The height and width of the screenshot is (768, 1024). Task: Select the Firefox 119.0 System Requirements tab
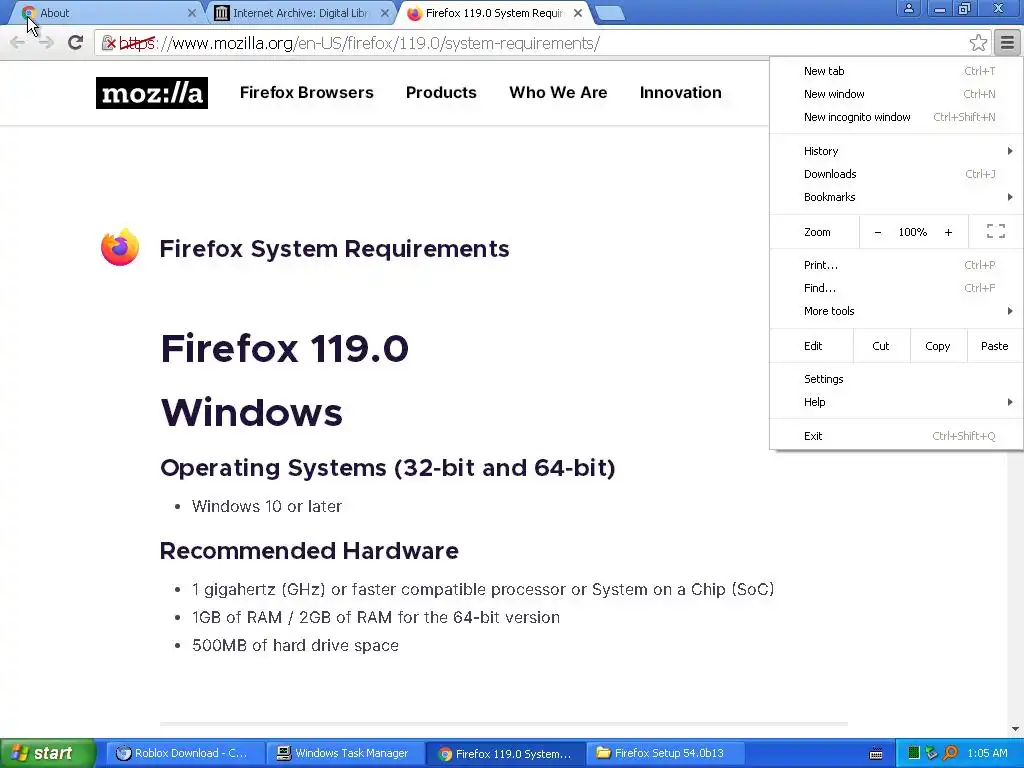[493, 13]
